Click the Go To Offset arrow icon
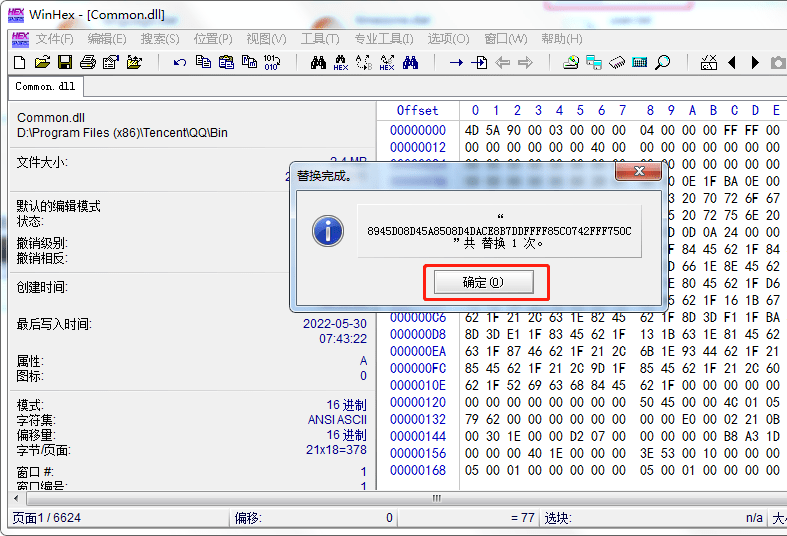This screenshot has height=536, width=787. tap(456, 63)
